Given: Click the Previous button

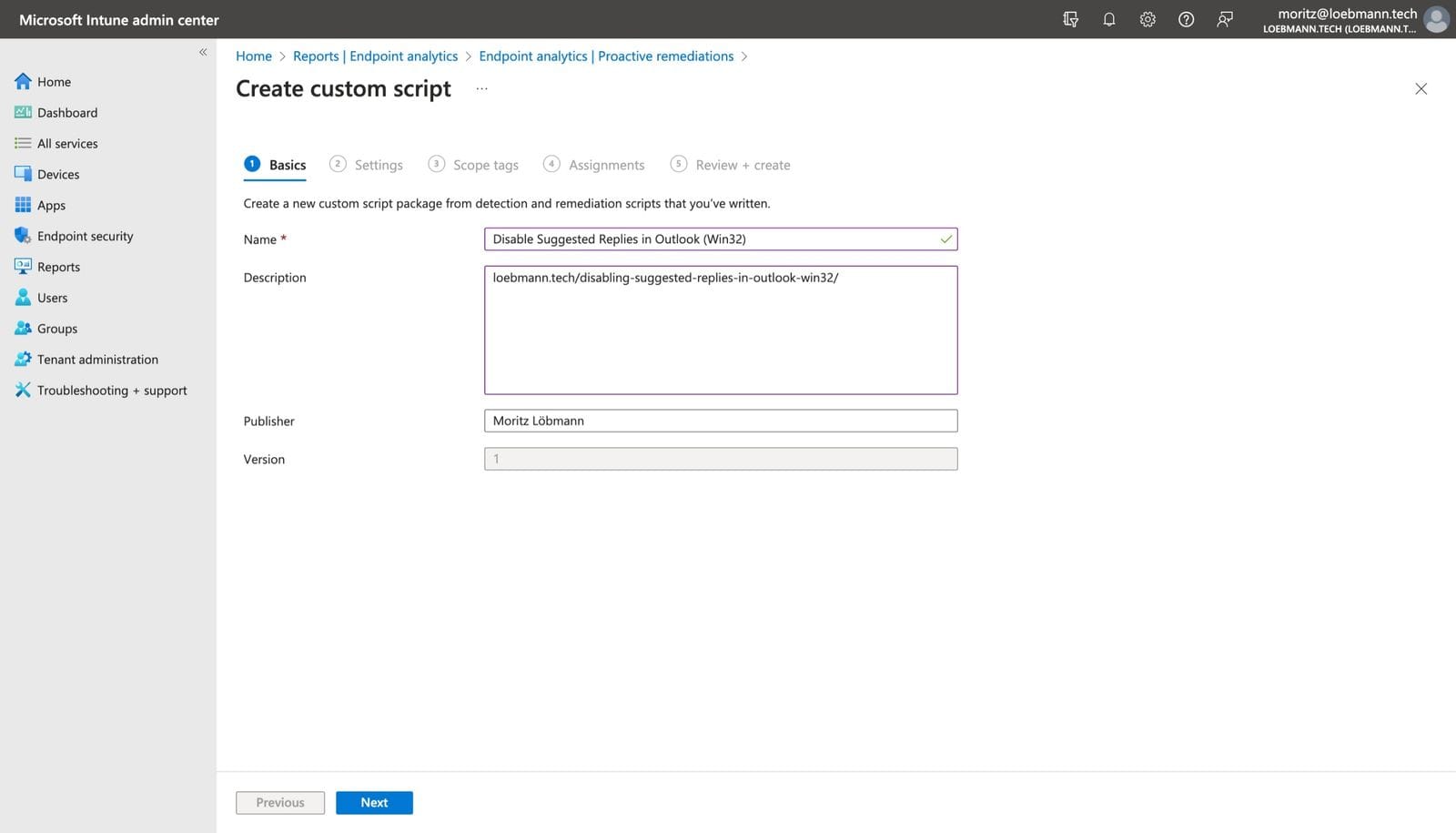Looking at the screenshot, I should pyautogui.click(x=280, y=802).
